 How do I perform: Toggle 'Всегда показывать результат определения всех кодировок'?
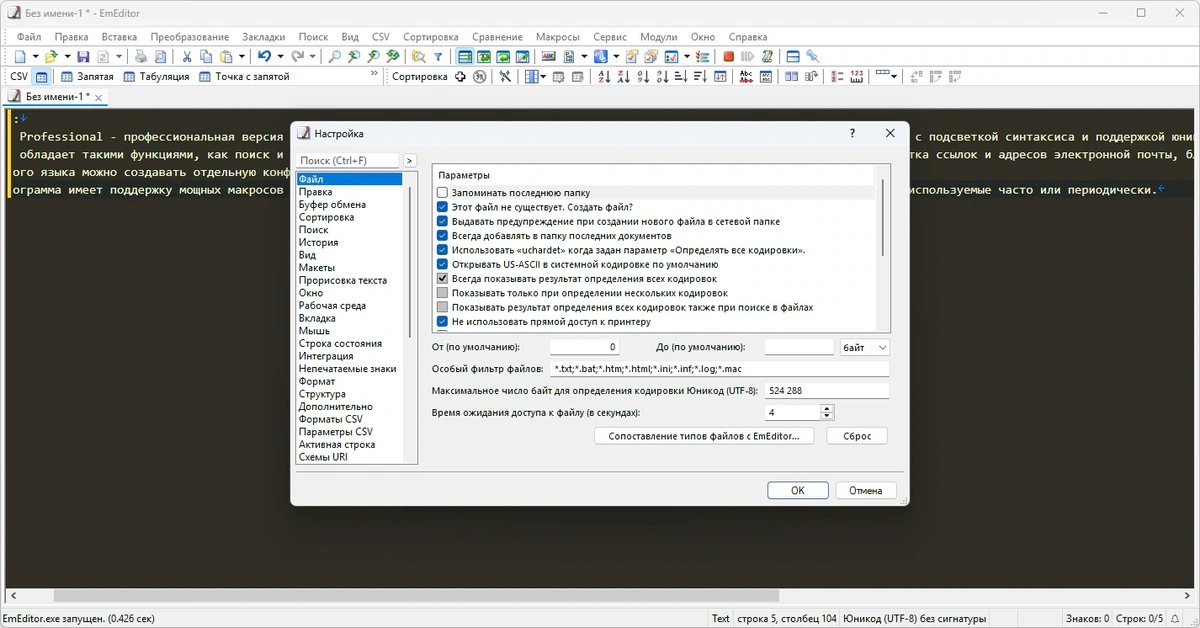pos(442,279)
